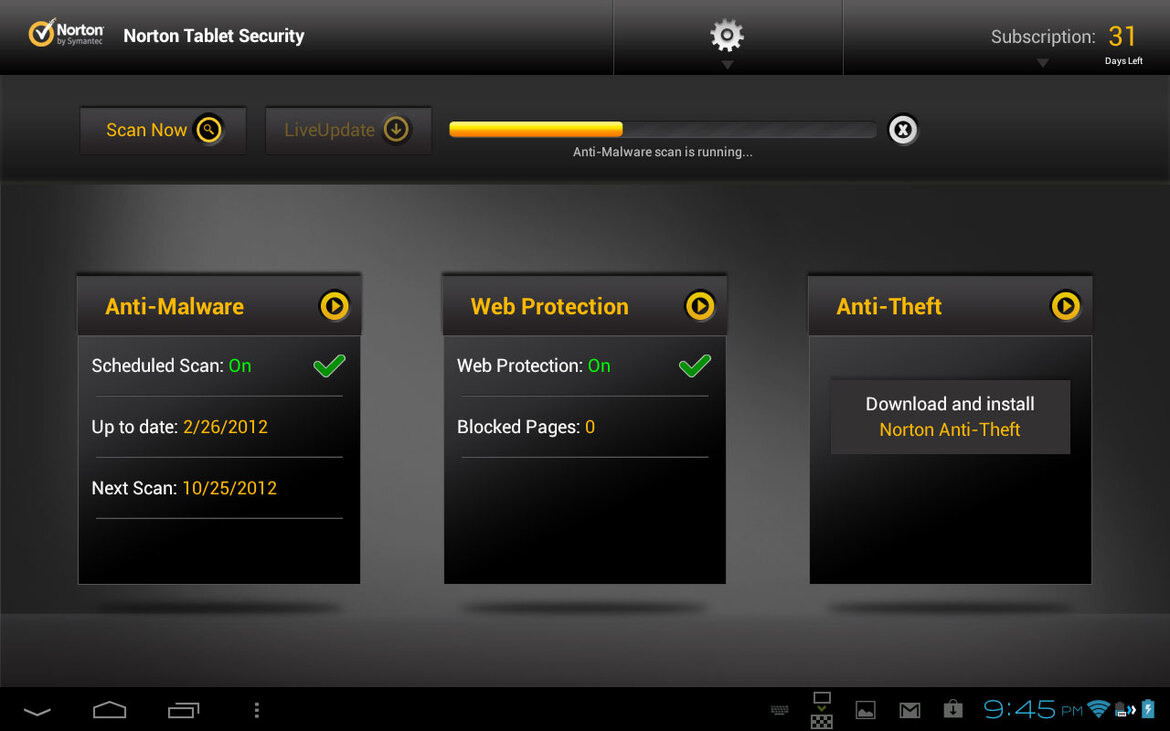
Task: Click the Up to date: 2/26/2012 row
Action: tap(219, 427)
